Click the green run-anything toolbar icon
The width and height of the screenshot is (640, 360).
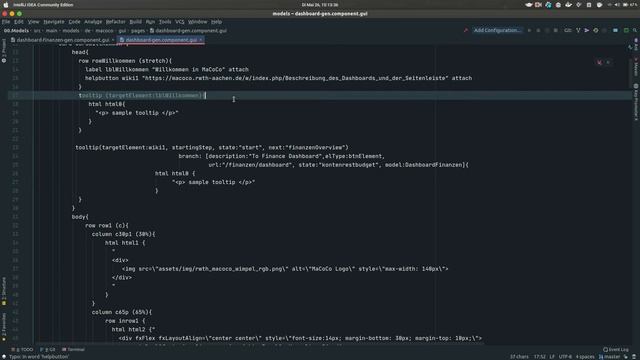[626, 30]
